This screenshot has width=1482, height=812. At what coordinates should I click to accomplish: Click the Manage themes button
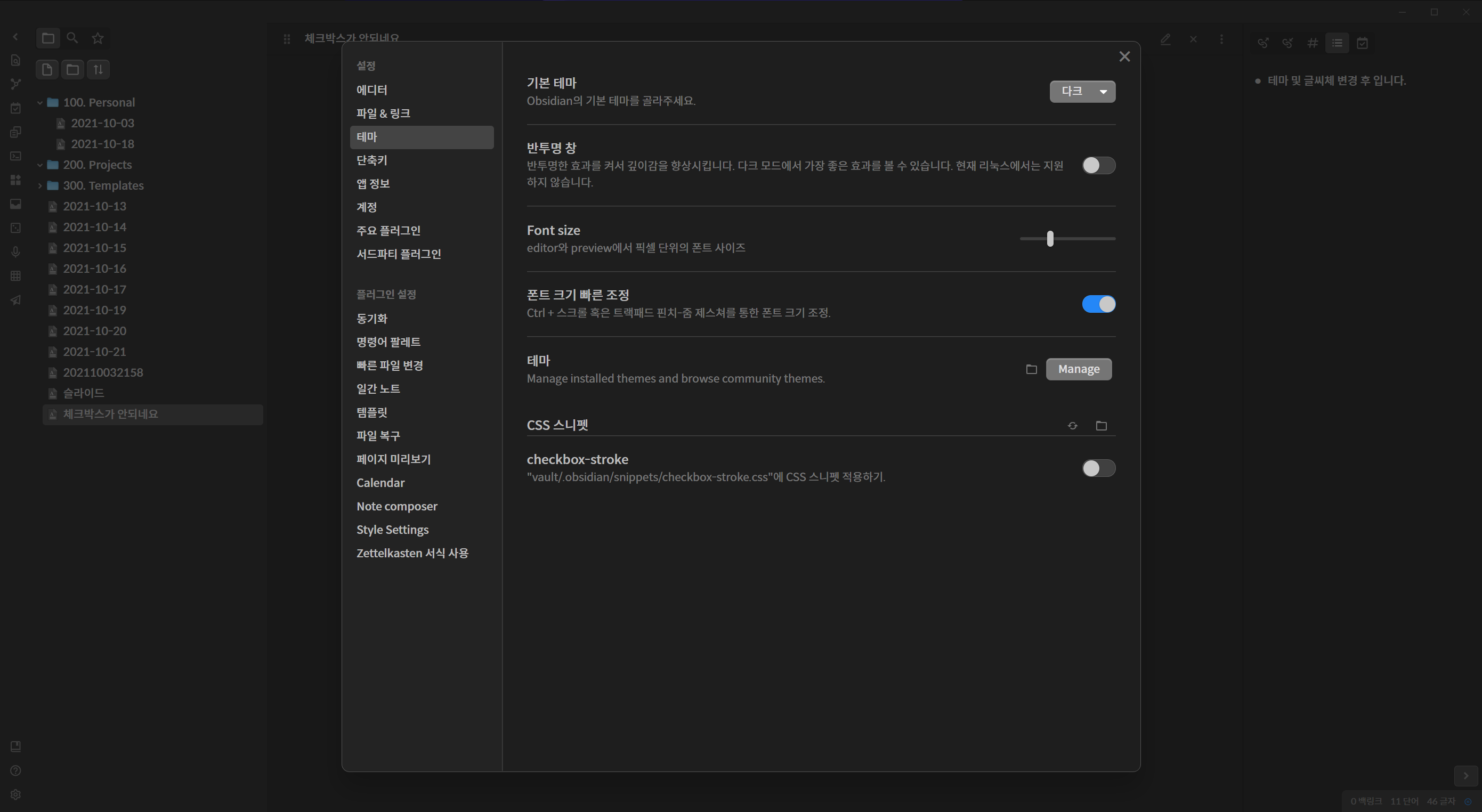[x=1078, y=369]
